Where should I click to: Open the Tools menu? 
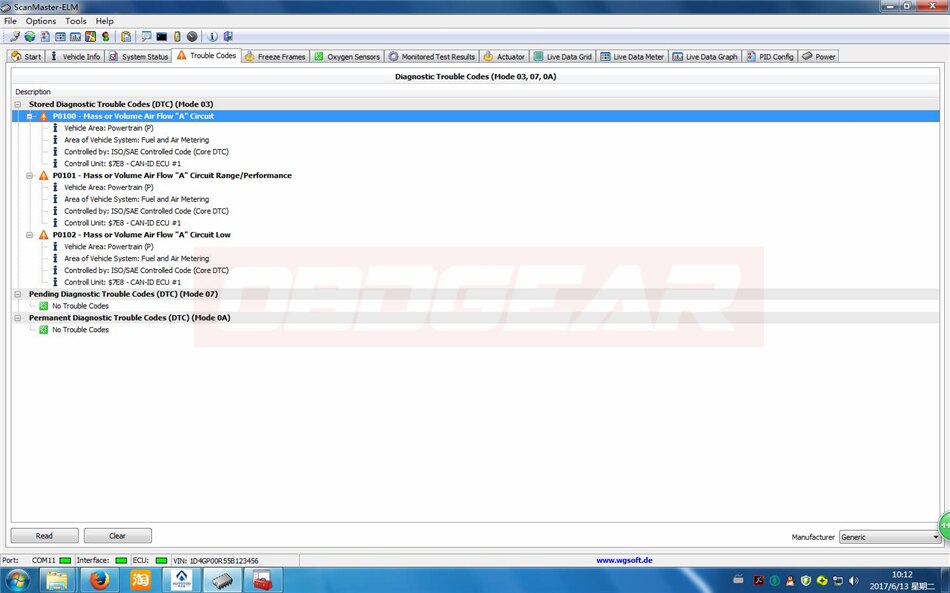pyautogui.click(x=76, y=21)
